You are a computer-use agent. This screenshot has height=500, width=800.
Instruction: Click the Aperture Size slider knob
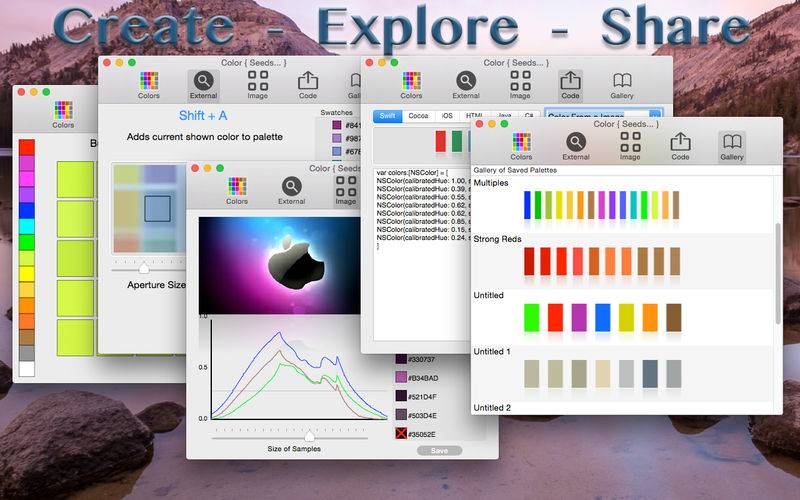pos(144,268)
